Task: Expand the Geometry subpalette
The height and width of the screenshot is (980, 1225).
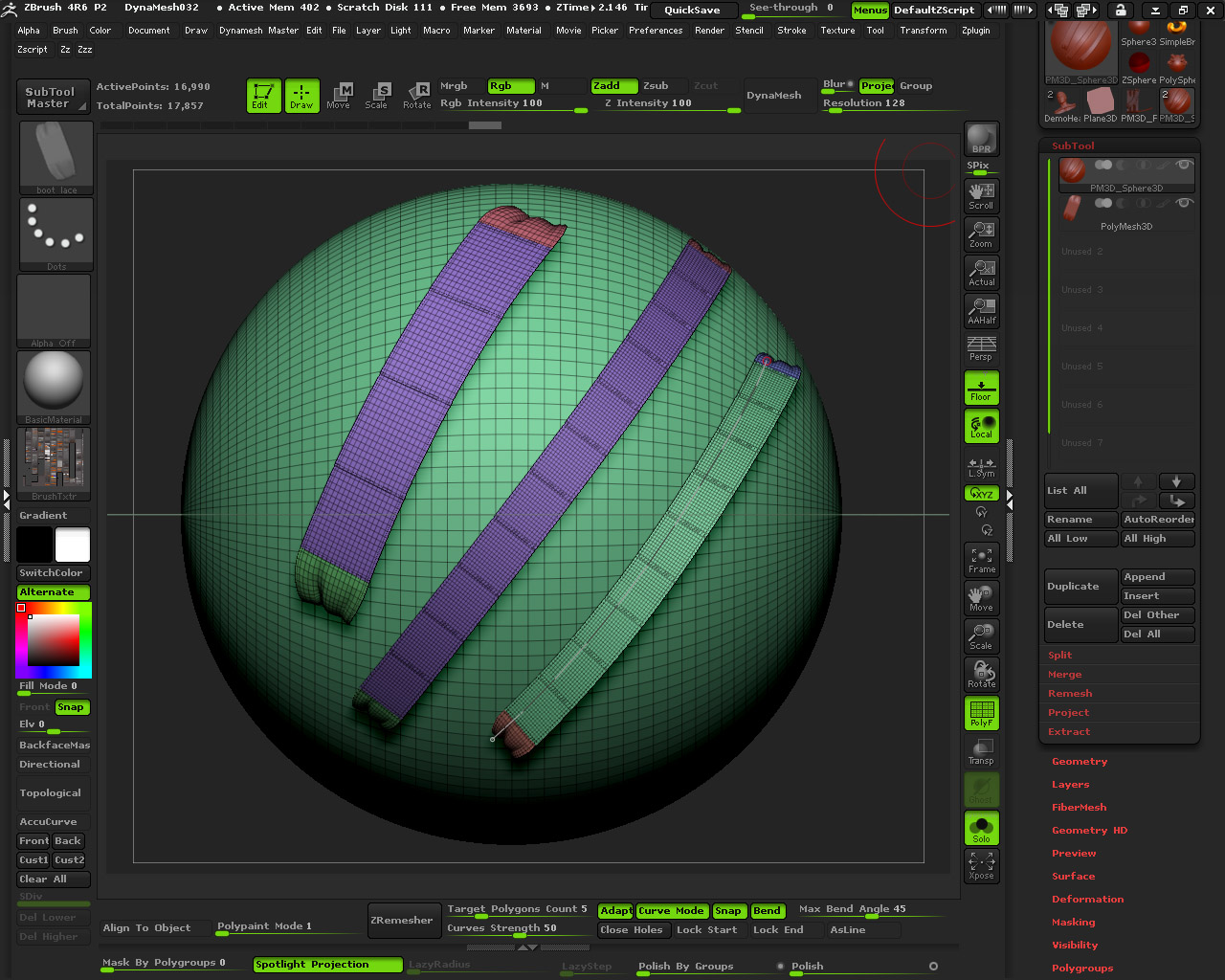Action: [x=1080, y=761]
